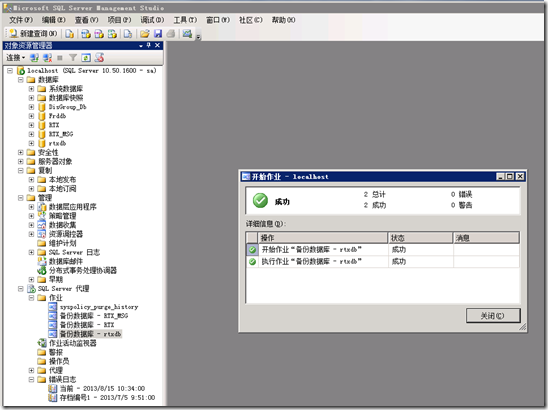Select the 维护计划 folder
Image resolution: width=548 pixels, height=410 pixels.
click(62, 243)
